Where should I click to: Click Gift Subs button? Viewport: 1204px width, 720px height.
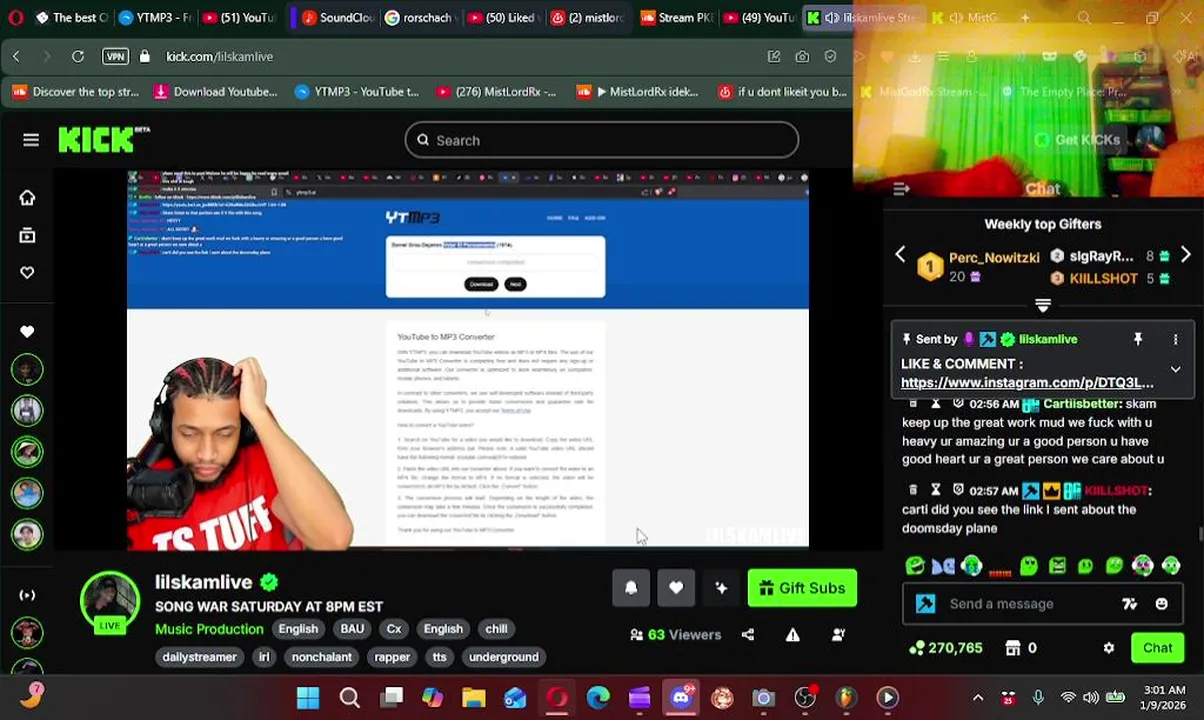click(802, 588)
